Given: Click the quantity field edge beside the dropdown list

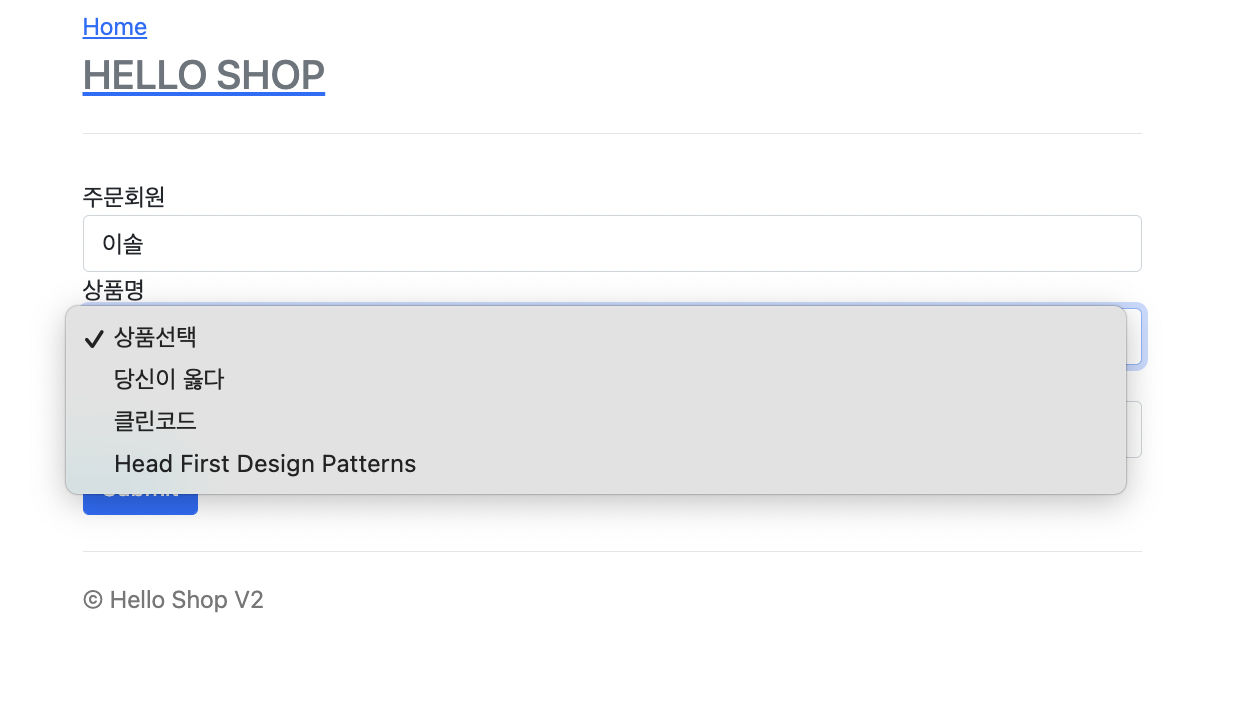Looking at the screenshot, I should [1134, 429].
